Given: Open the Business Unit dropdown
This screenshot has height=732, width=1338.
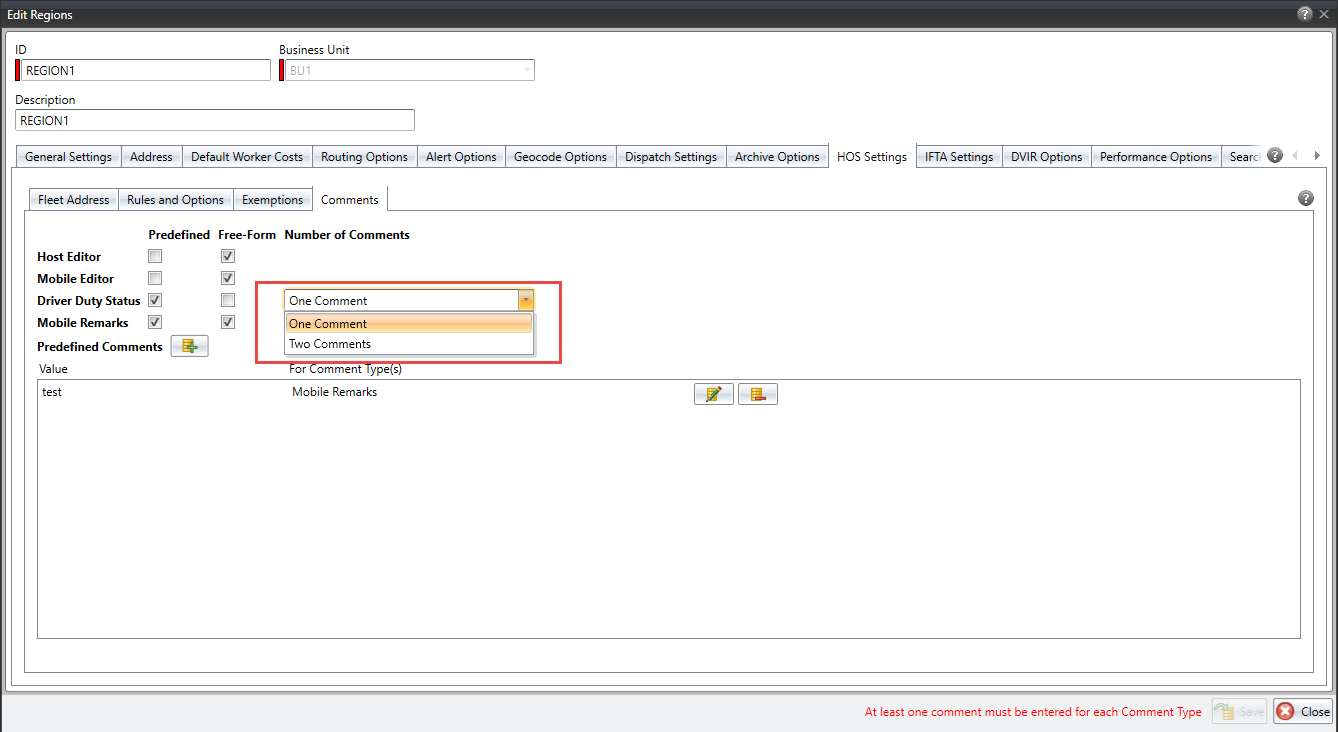Looking at the screenshot, I should (525, 69).
